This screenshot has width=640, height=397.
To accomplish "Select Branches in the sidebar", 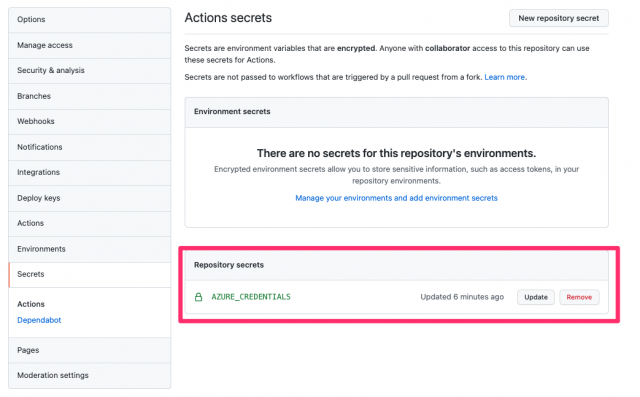I will [89, 96].
